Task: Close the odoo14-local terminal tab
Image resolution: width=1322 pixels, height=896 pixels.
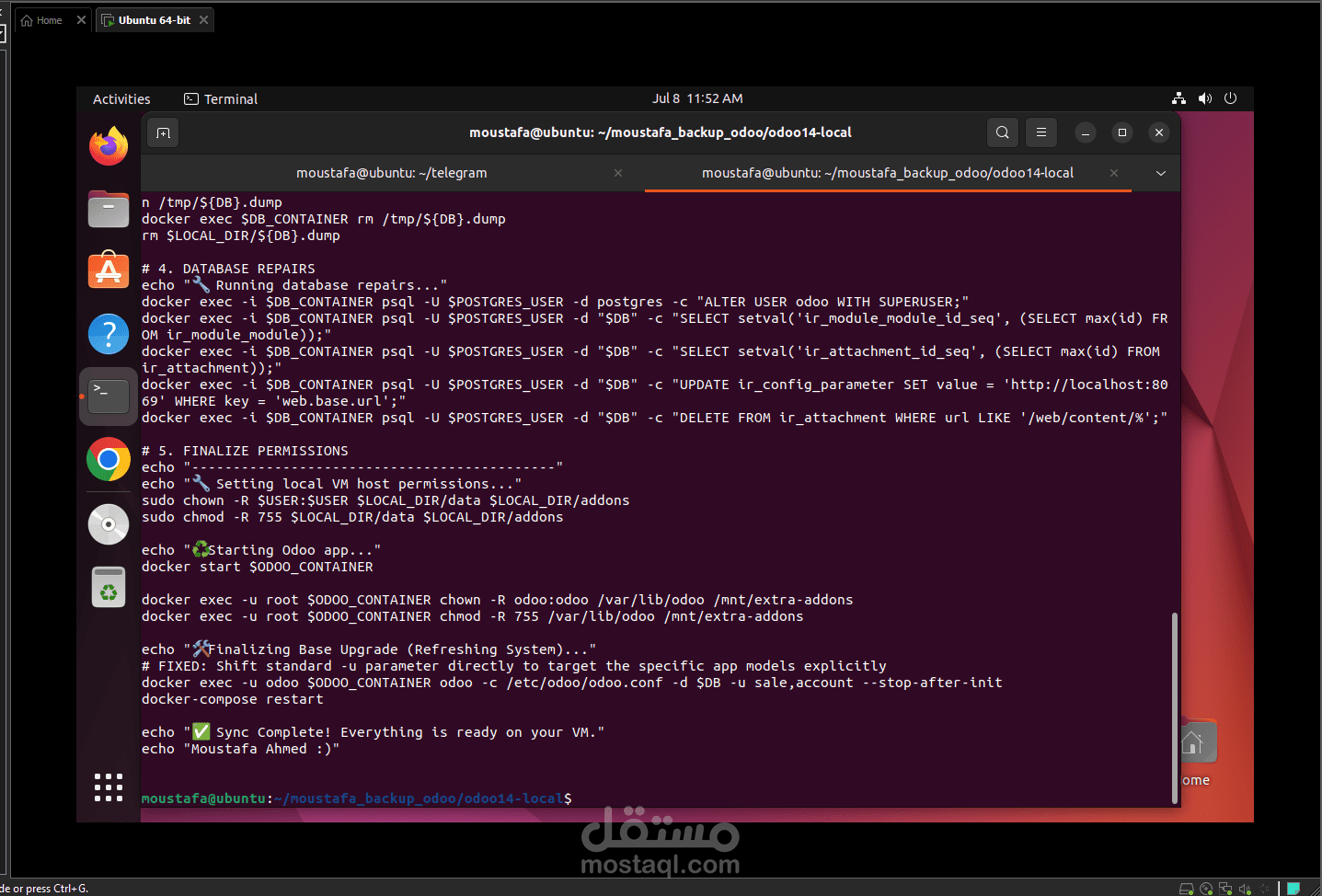Action: pyautogui.click(x=1114, y=173)
